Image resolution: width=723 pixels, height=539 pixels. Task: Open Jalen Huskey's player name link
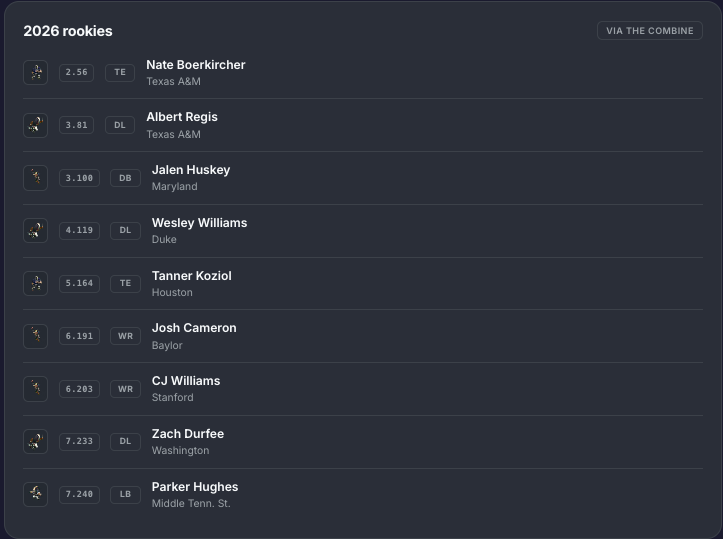(191, 170)
